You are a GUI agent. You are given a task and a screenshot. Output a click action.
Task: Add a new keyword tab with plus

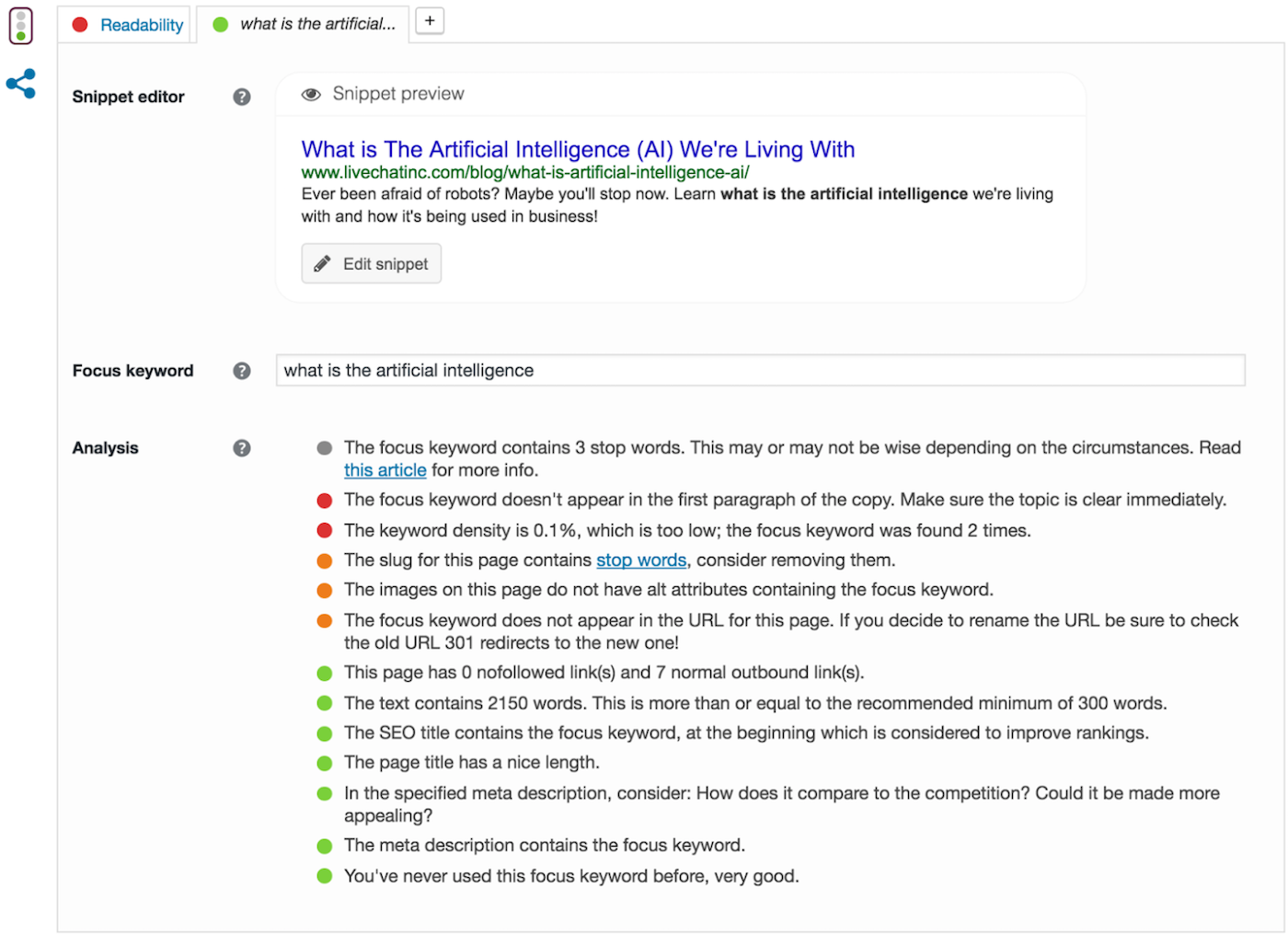430,21
